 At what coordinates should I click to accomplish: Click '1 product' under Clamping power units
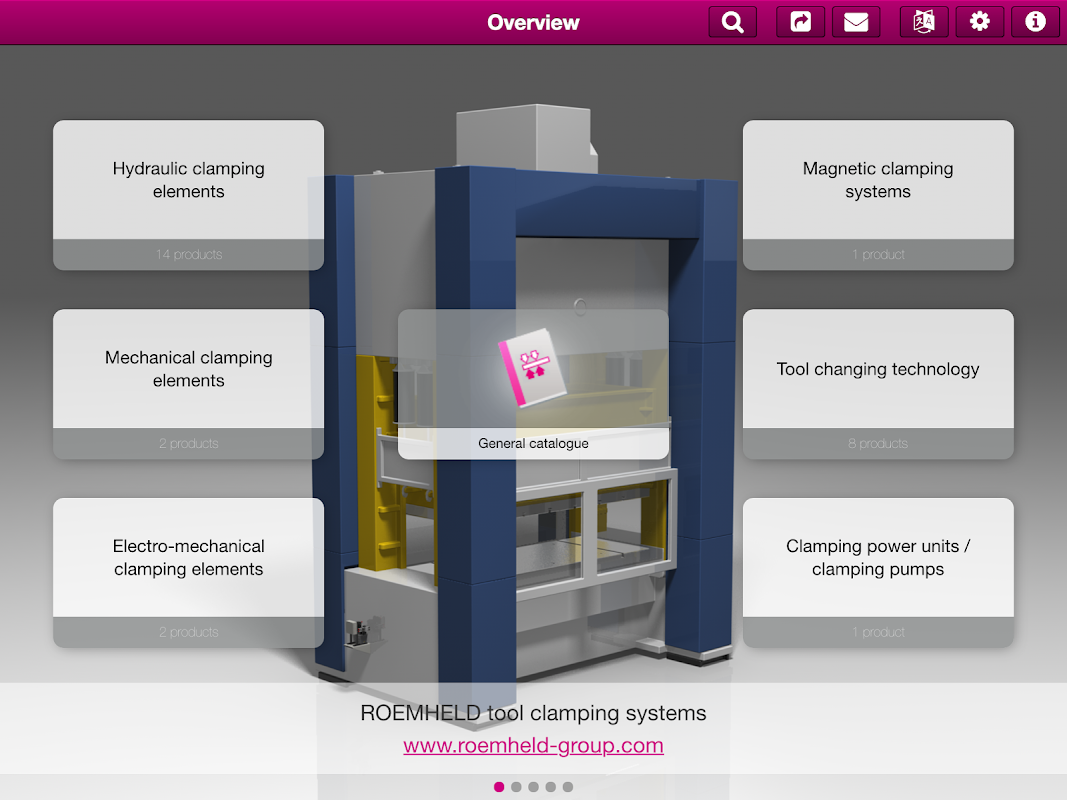[x=878, y=632]
